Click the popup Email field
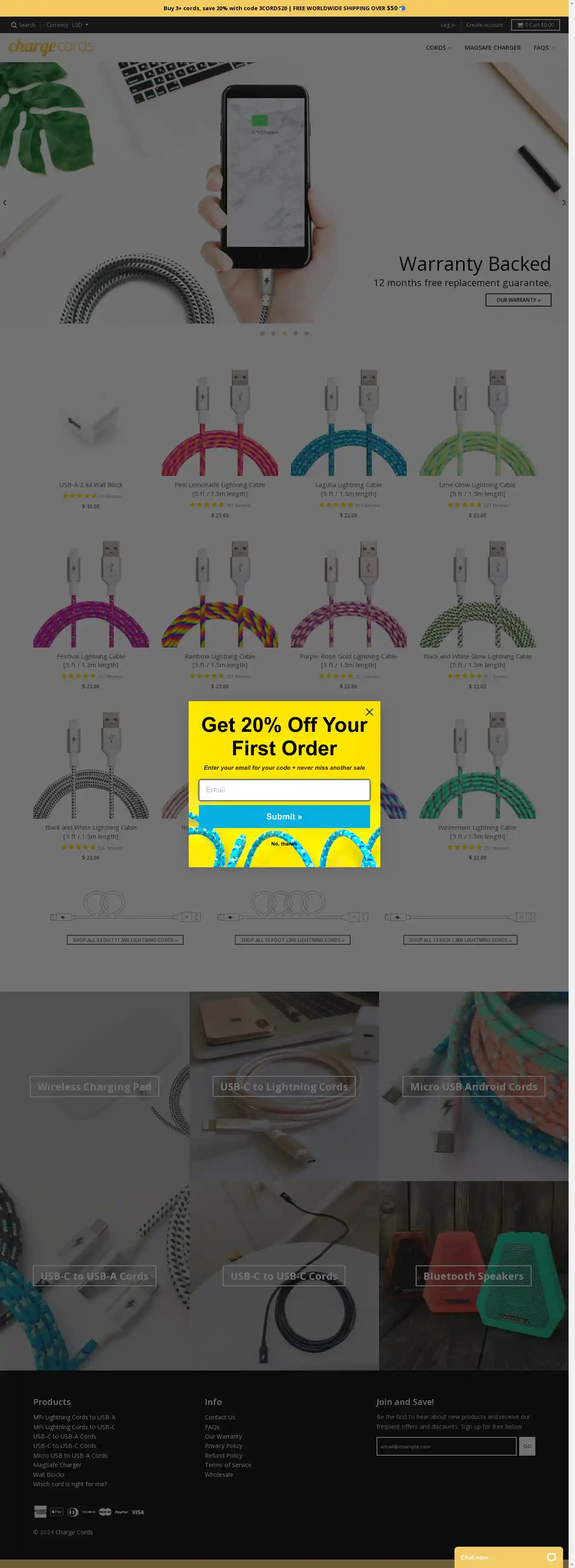The image size is (575, 1568). pos(285,789)
